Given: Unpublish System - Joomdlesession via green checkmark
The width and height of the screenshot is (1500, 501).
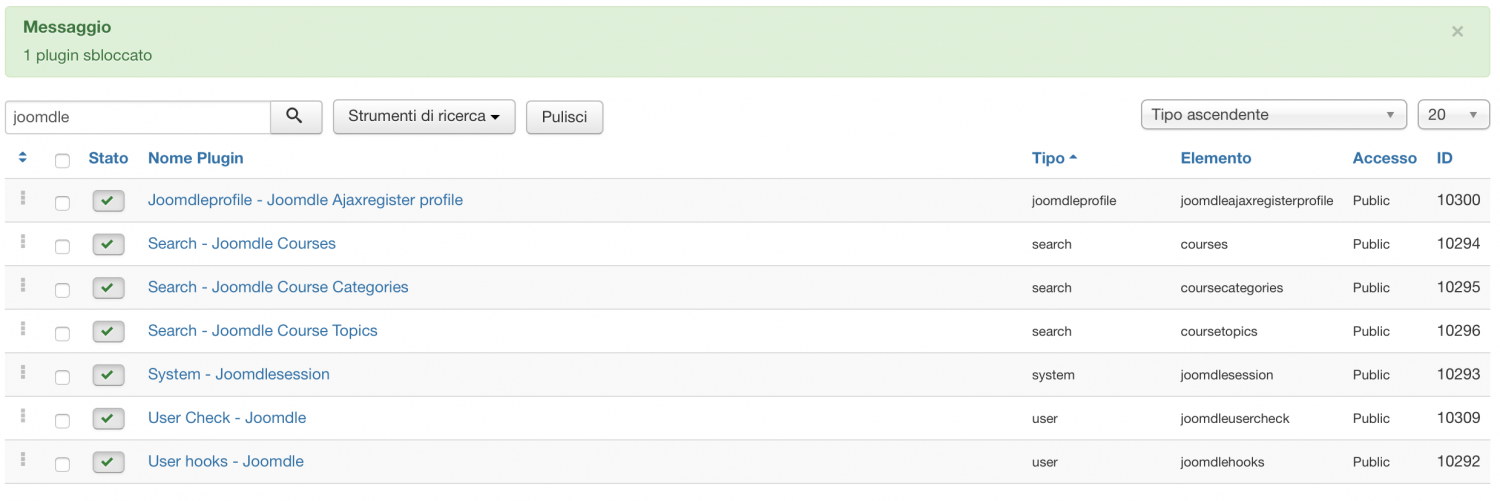Looking at the screenshot, I should 108,376.
